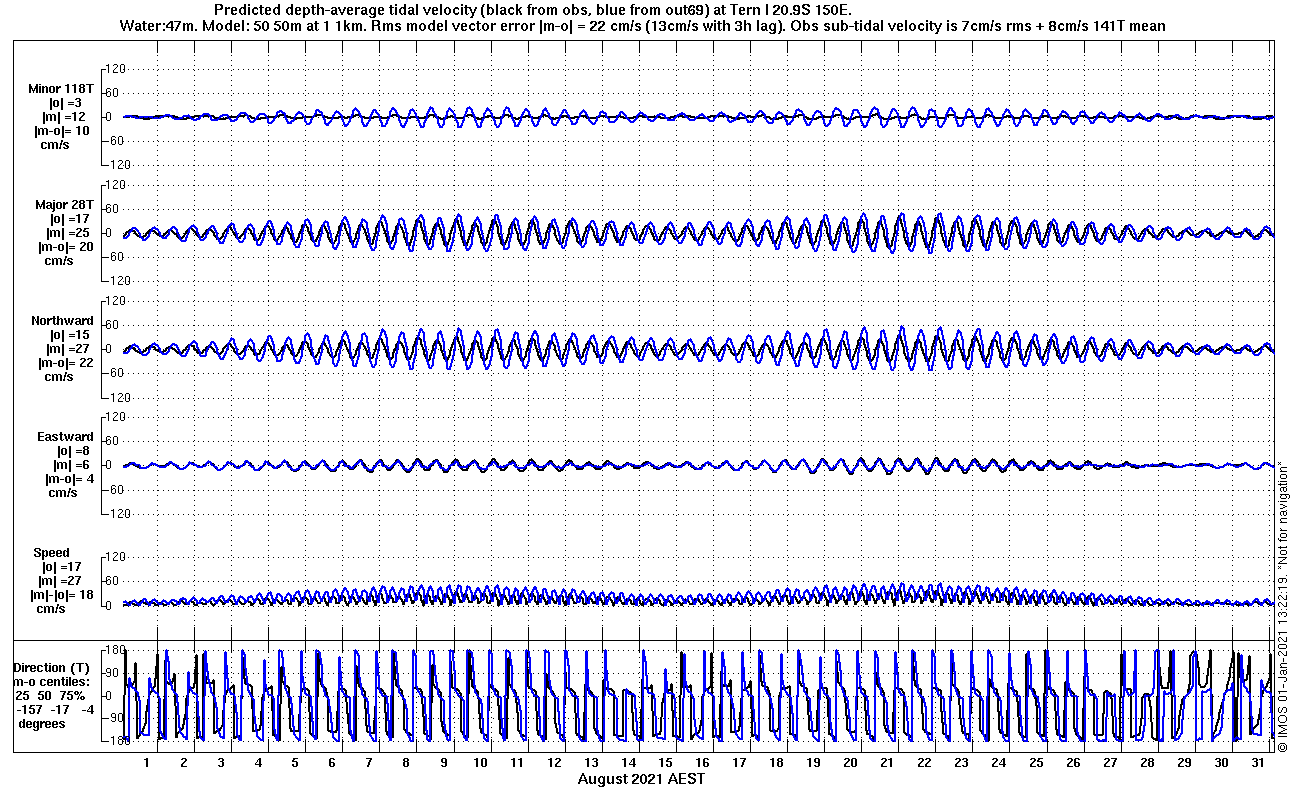The height and width of the screenshot is (800, 1300).
Task: Click day '13' on the date axis
Action: [x=591, y=762]
